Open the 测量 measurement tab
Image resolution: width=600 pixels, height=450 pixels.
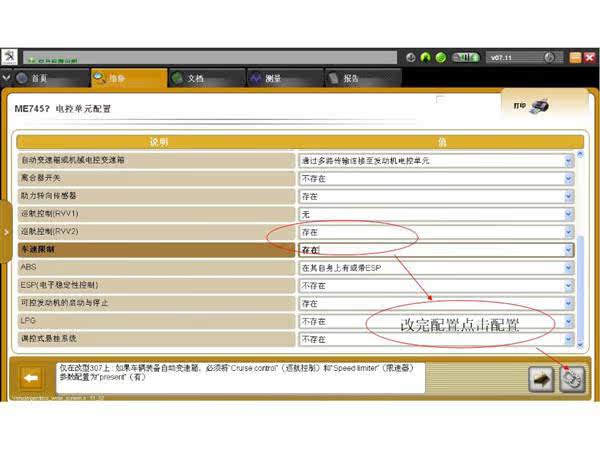[285, 78]
